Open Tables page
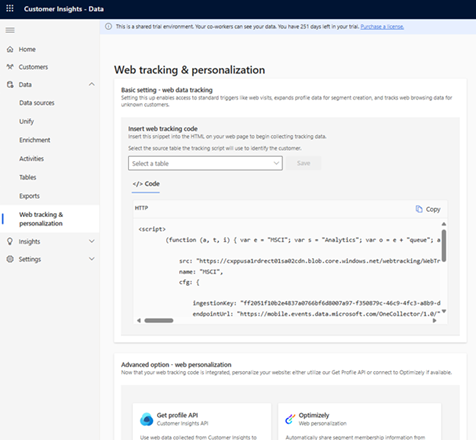The width and height of the screenshot is (476, 440). [28, 177]
